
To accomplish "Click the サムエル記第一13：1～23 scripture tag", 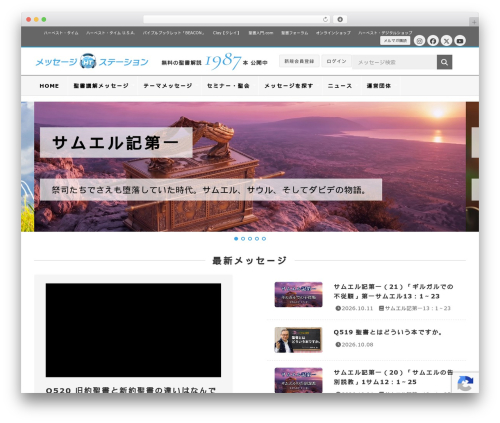I will pos(415,308).
